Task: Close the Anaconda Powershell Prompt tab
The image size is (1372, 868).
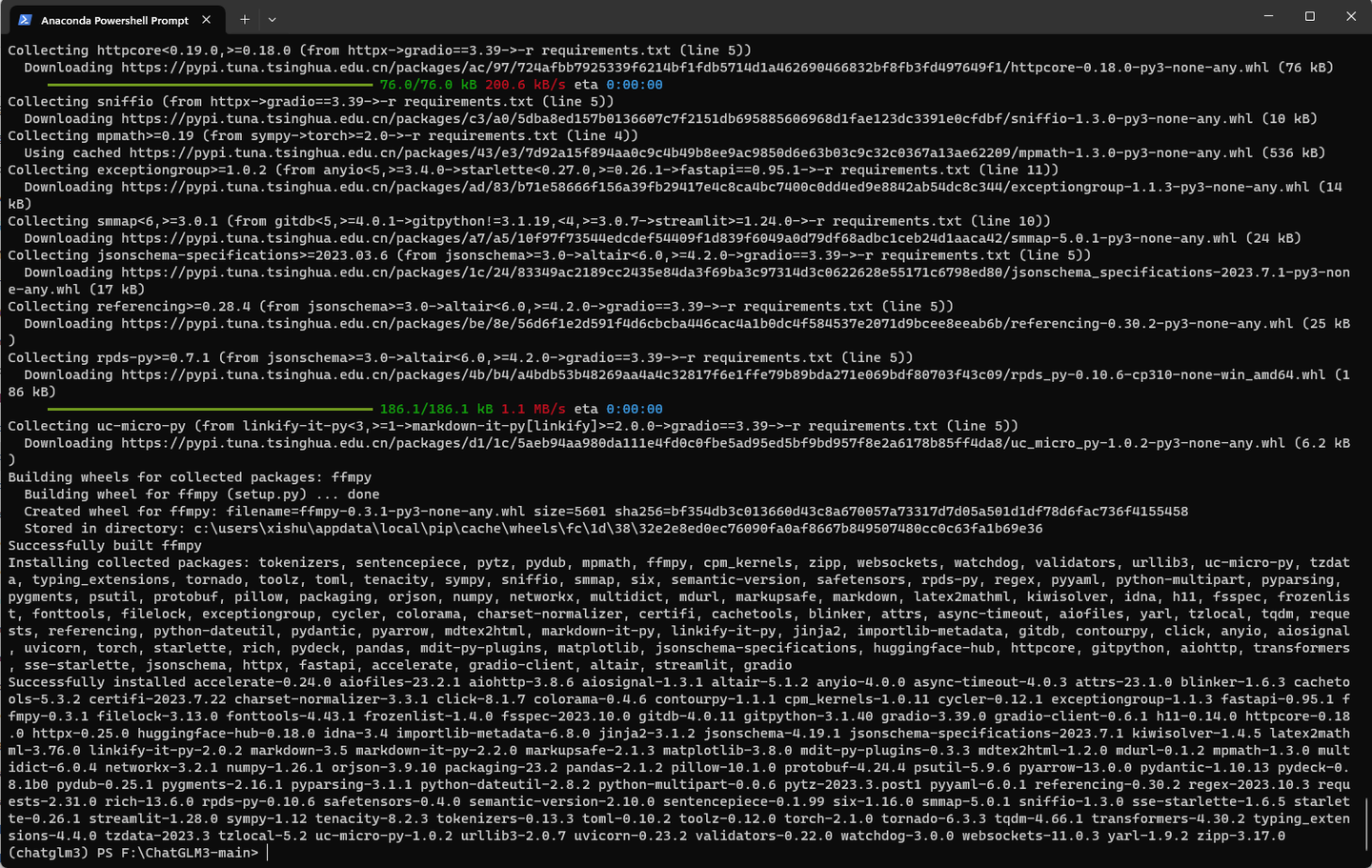Action: click(x=207, y=19)
